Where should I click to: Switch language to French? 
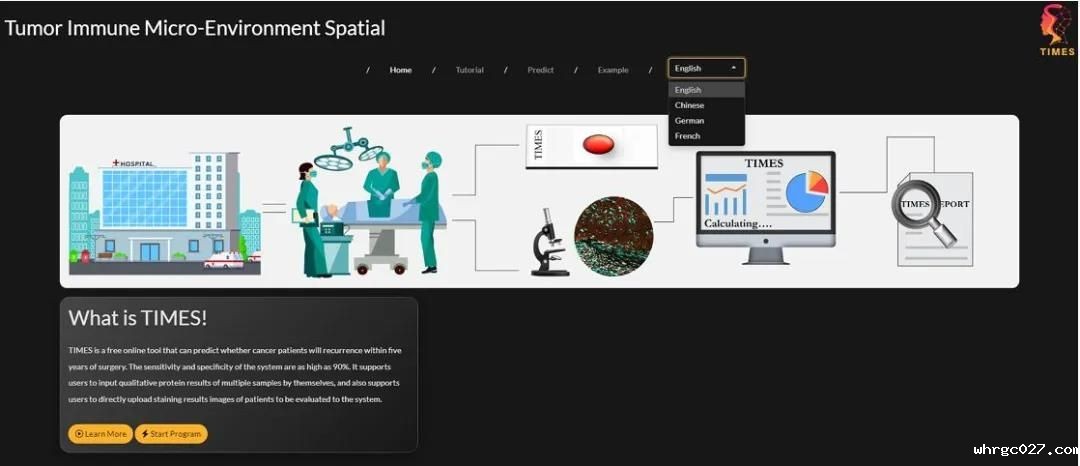706,136
